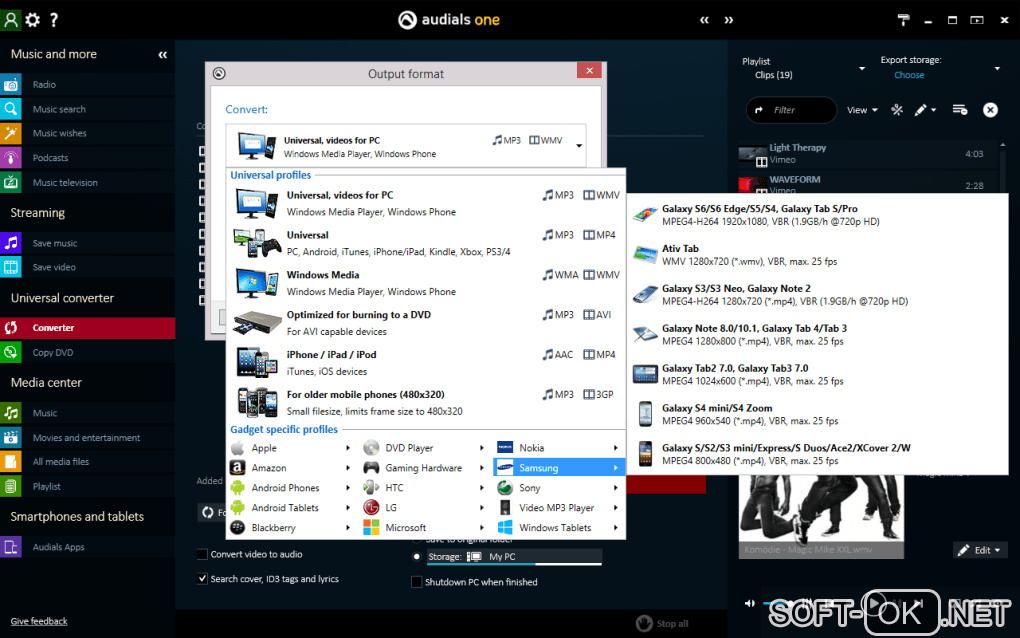
Task: Select Samsung gadget profile menu
Action: (559, 468)
